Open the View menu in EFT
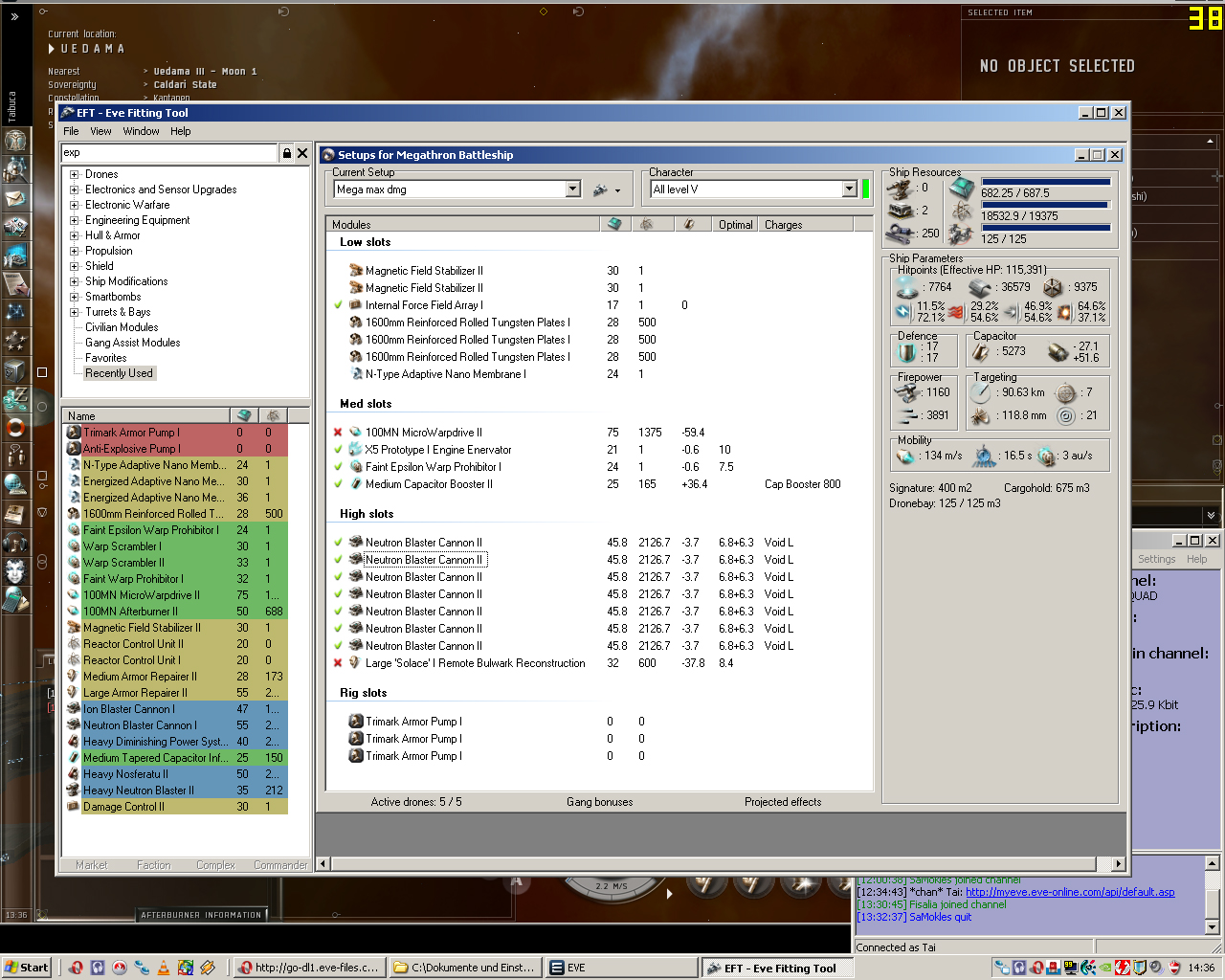Image resolution: width=1225 pixels, height=980 pixels. (x=100, y=131)
